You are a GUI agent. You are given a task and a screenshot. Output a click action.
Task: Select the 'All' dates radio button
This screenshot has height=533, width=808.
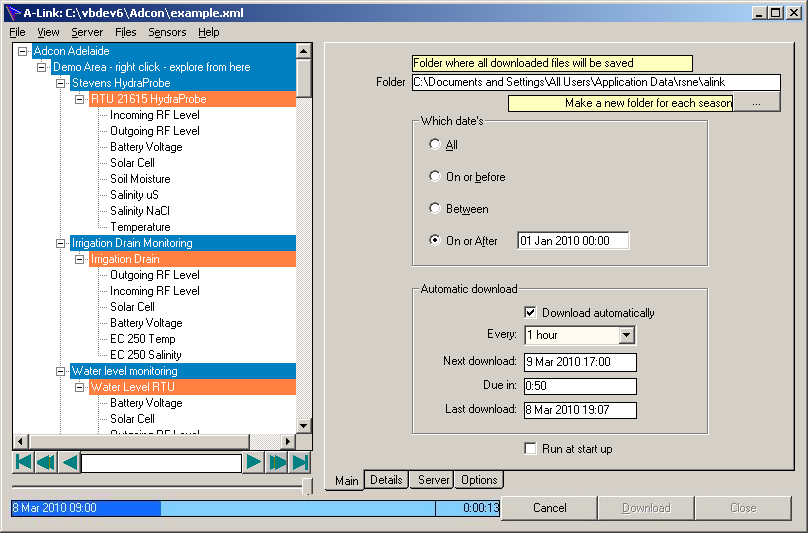[x=434, y=145]
